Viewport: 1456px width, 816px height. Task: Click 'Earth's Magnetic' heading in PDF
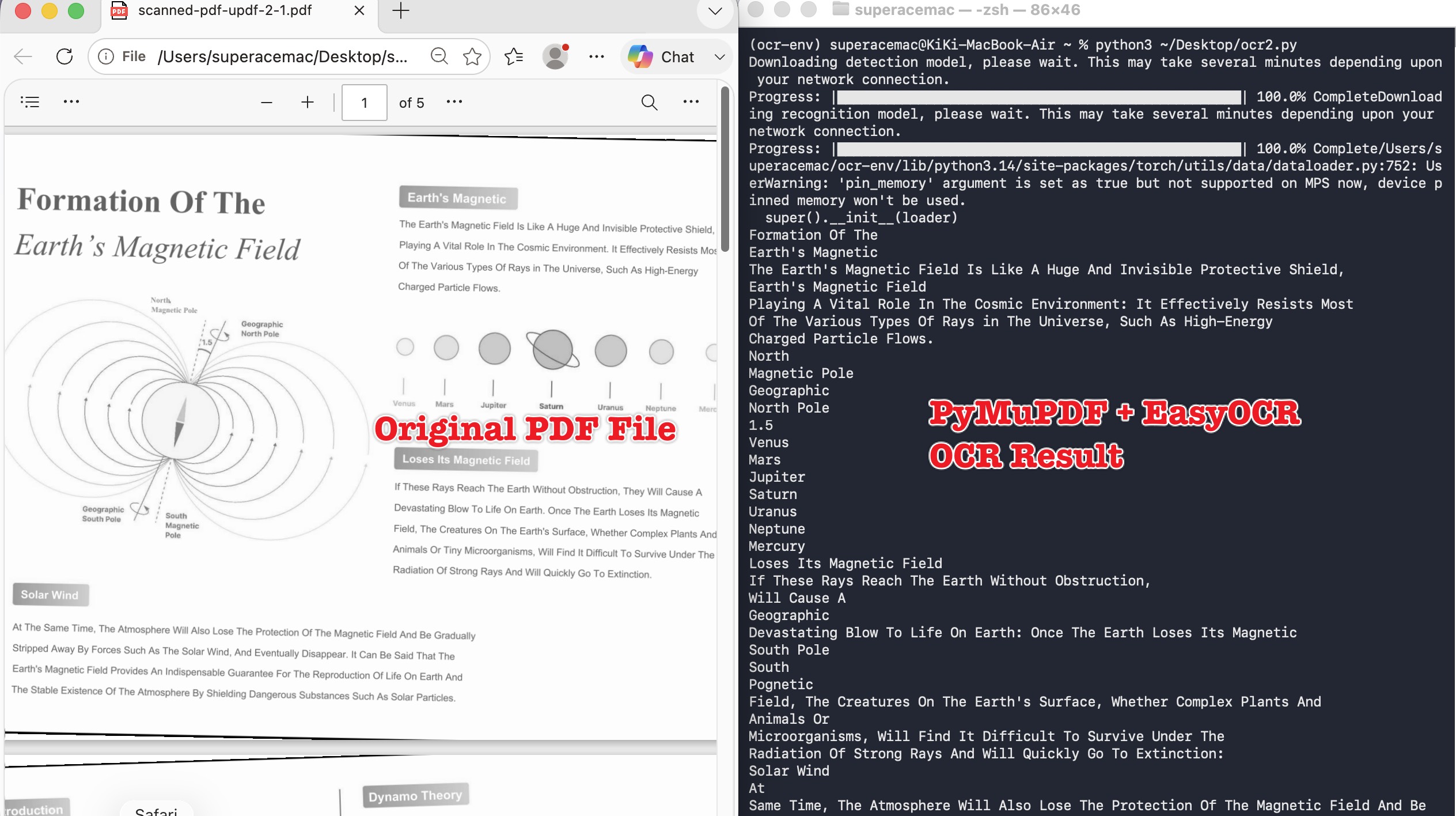(x=458, y=198)
